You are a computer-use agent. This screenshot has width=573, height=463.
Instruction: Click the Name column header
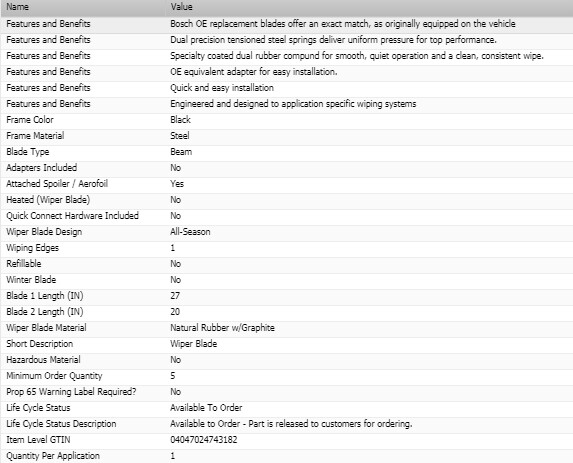tap(83, 7)
